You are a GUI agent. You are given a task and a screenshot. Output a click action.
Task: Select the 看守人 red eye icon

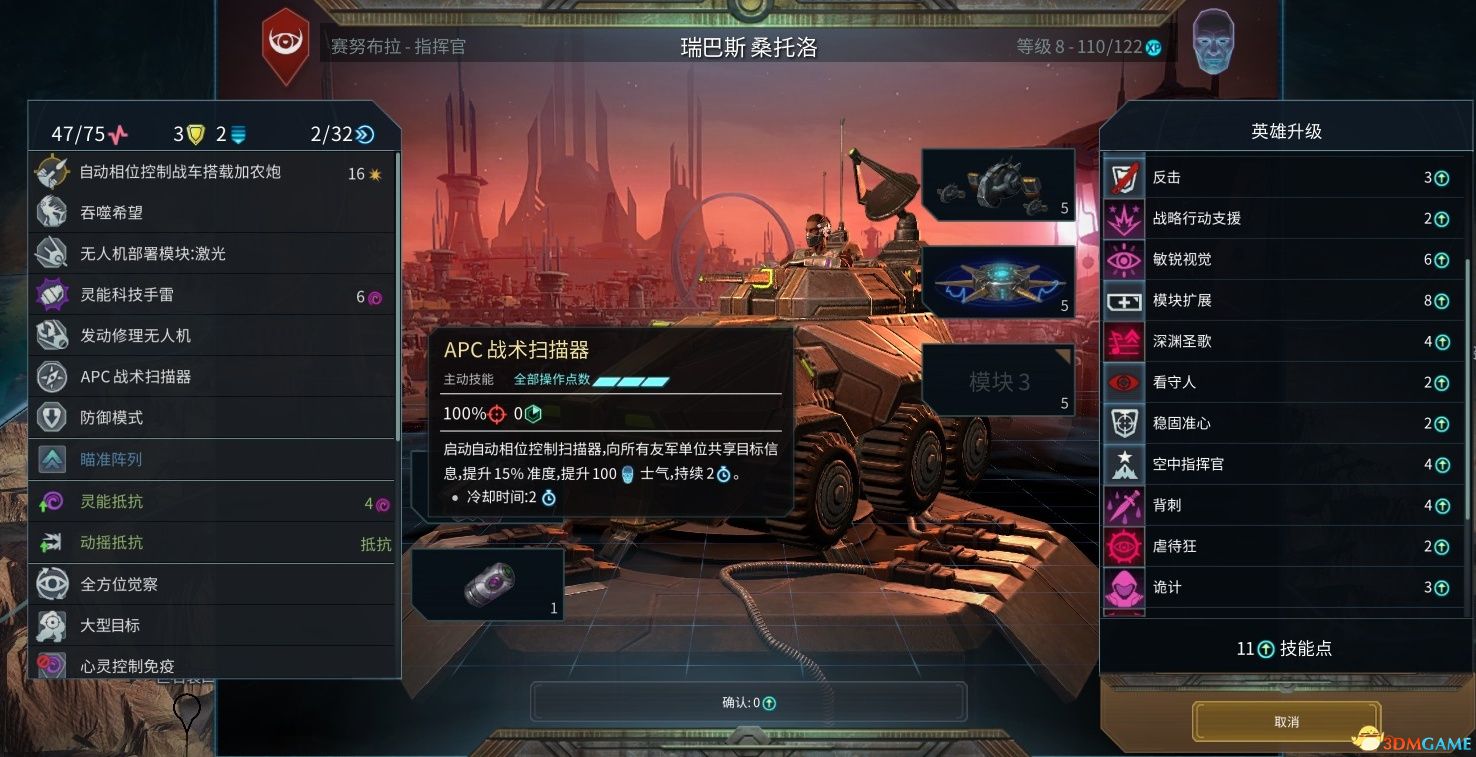click(x=1124, y=382)
